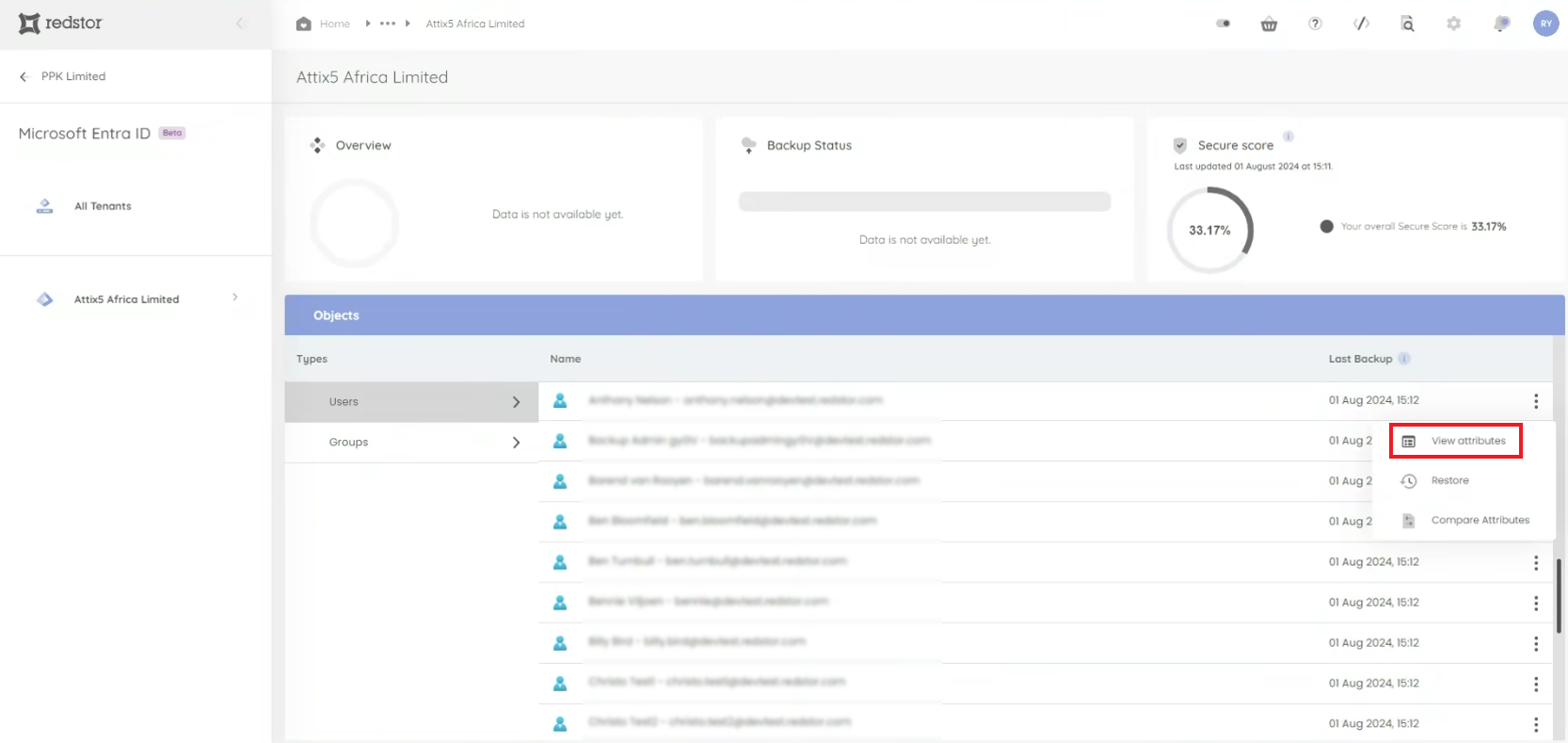
Task: Choose Restore from context menu
Action: 1449,480
